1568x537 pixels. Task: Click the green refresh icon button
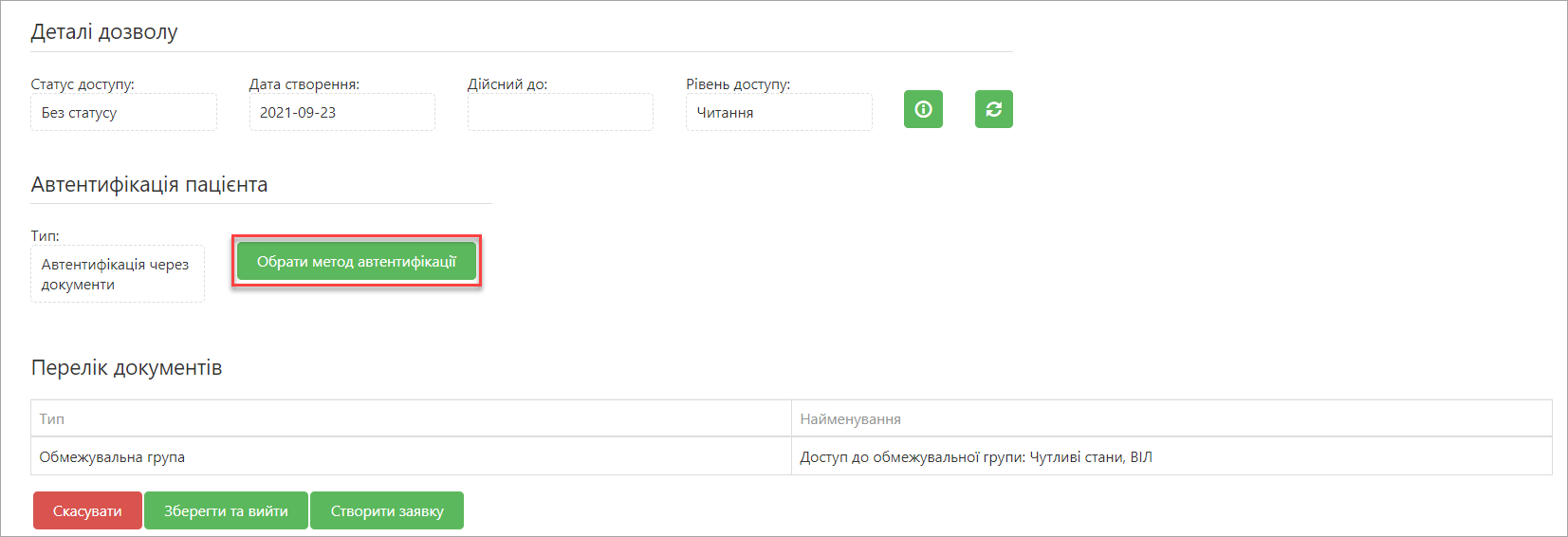coord(994,109)
